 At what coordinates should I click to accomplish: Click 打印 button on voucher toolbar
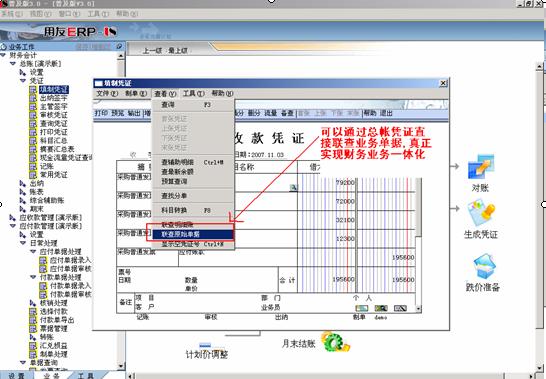101,113
